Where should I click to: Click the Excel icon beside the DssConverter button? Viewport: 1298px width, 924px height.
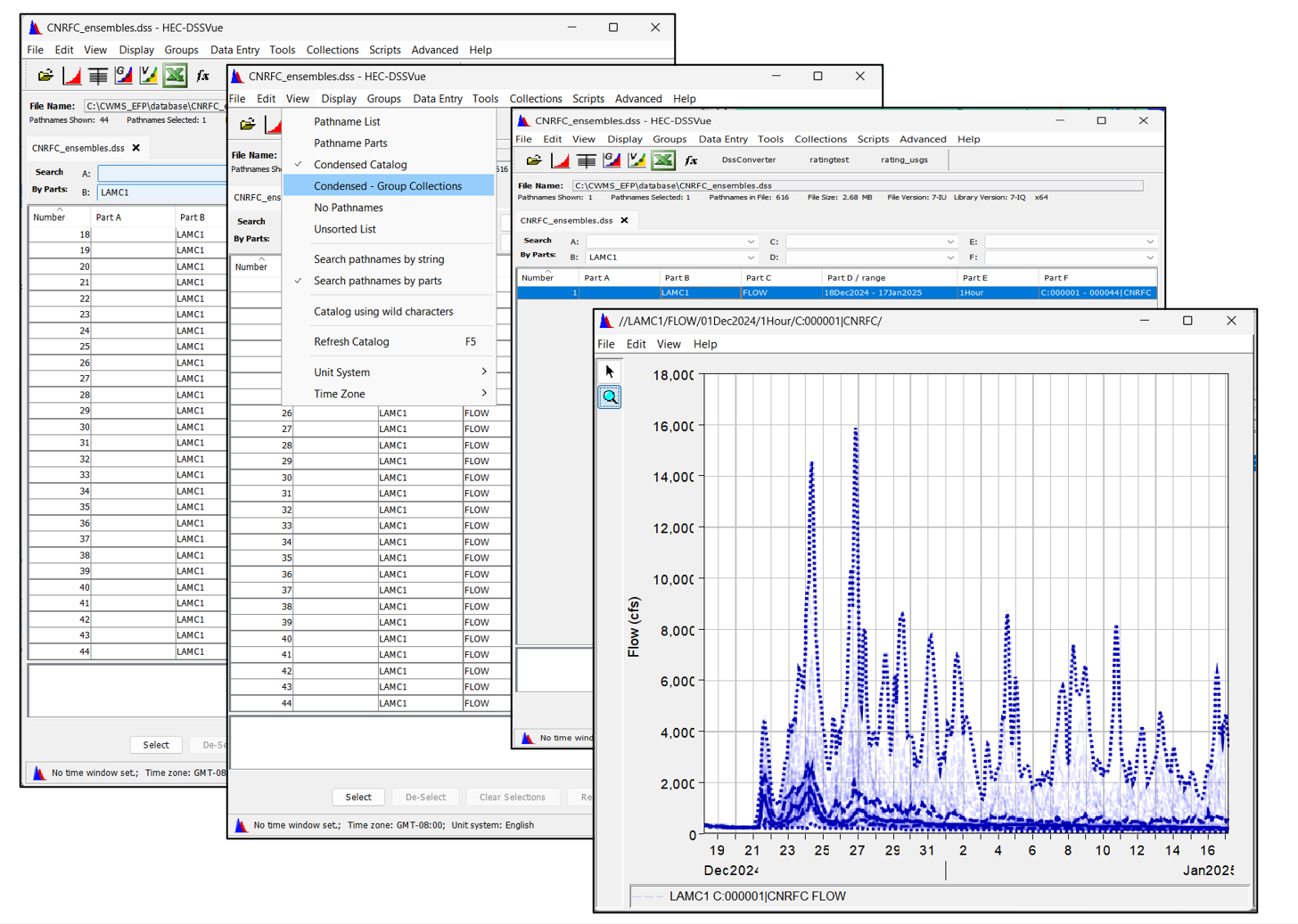point(662,160)
